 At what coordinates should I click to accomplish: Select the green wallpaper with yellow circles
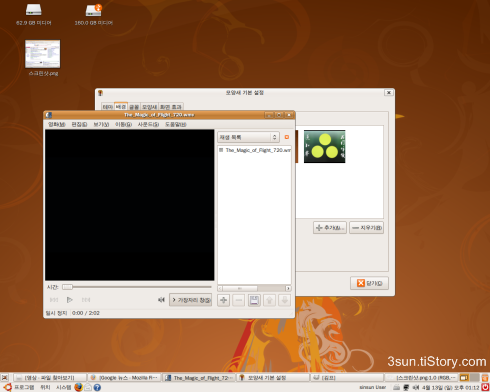click(x=324, y=147)
